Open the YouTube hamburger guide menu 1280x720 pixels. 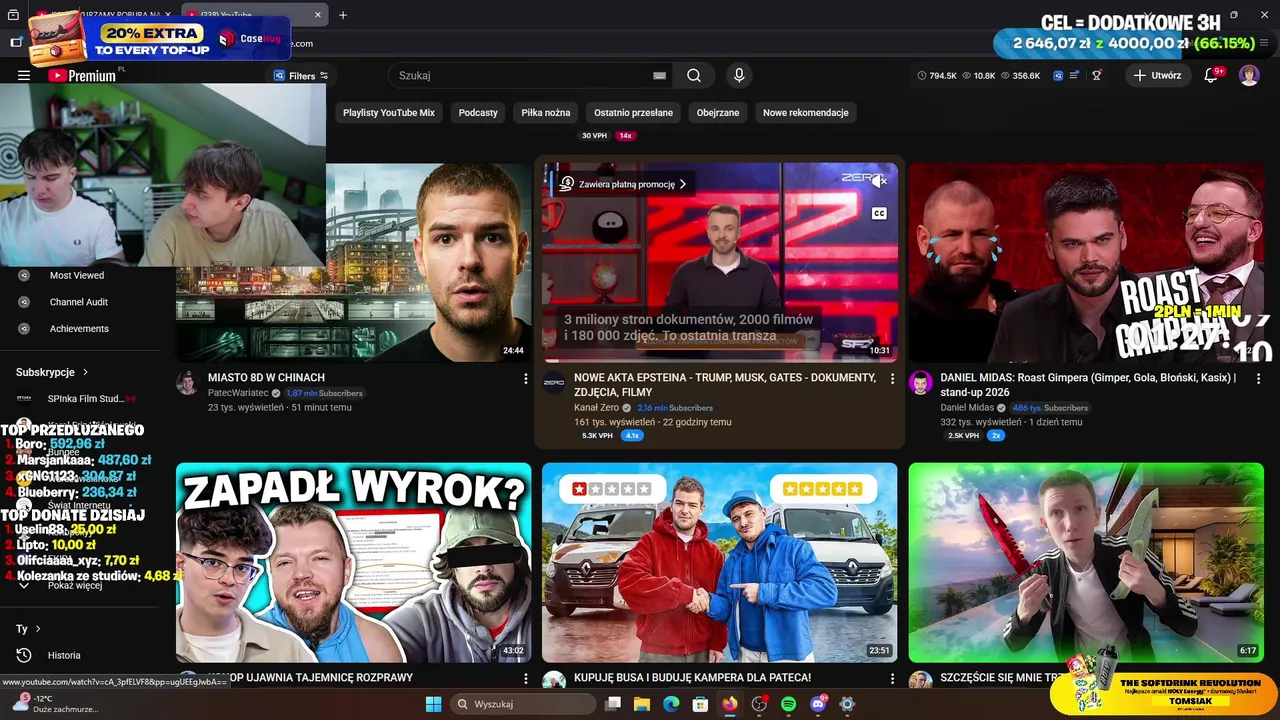click(x=24, y=75)
